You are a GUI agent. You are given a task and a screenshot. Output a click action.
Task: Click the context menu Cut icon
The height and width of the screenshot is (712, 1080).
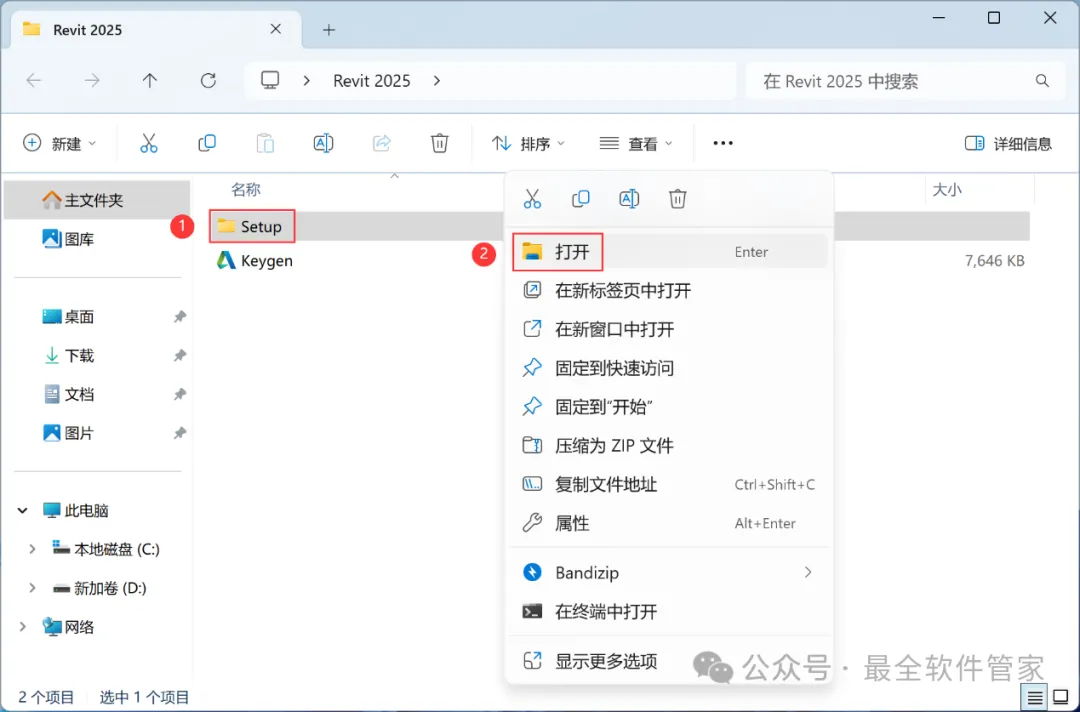tap(532, 199)
